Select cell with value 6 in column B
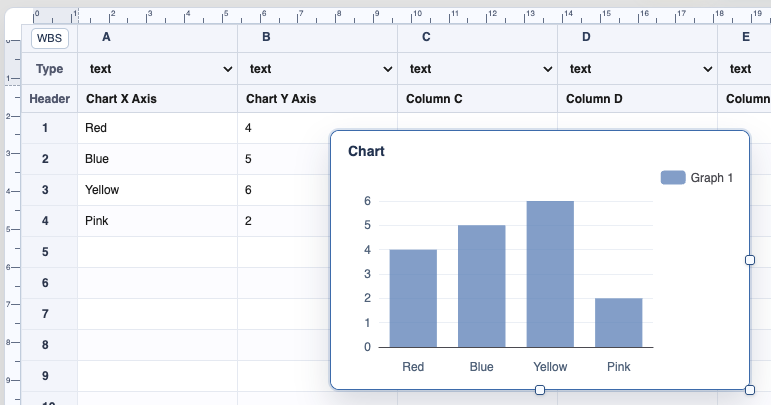Viewport: 771px width, 405px height. tap(284, 190)
